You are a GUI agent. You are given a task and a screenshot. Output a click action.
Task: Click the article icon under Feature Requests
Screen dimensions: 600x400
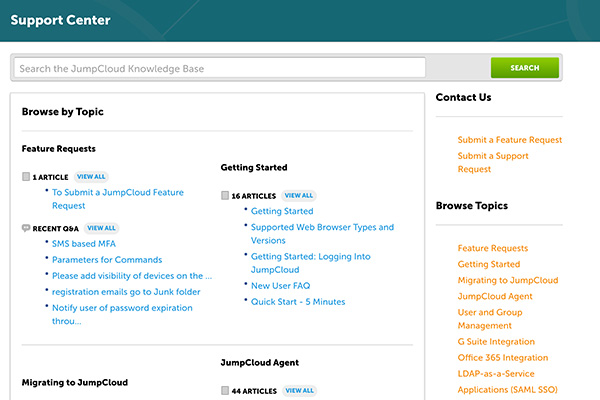pos(26,176)
